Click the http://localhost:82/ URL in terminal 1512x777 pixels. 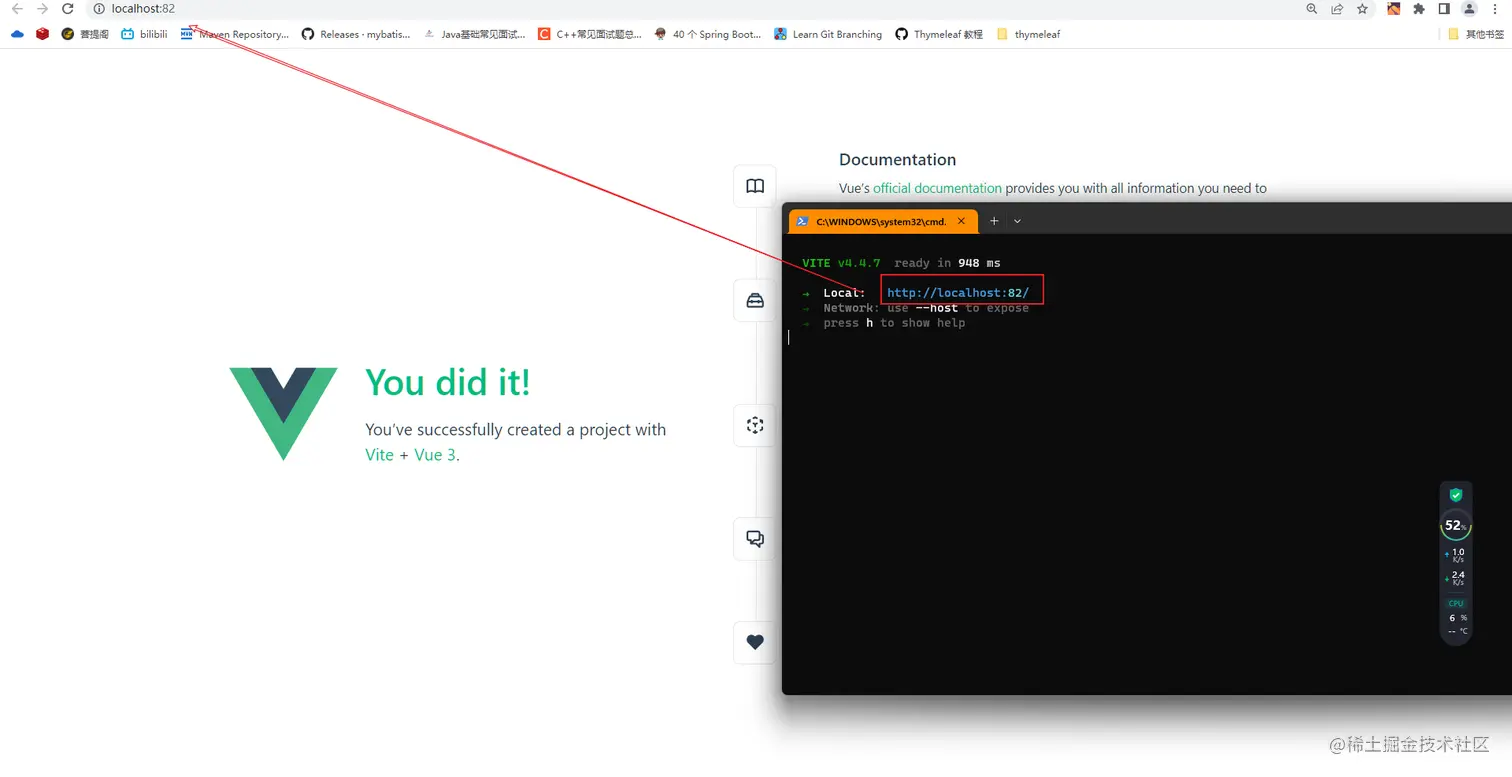click(957, 293)
